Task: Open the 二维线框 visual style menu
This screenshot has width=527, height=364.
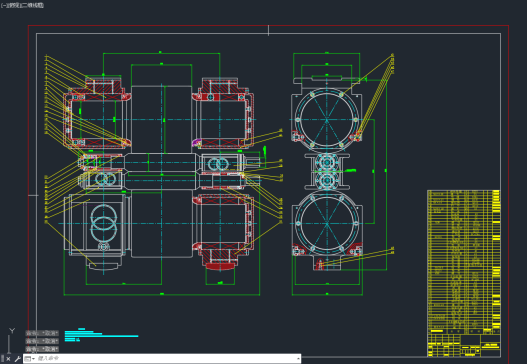Action: tap(32, 5)
